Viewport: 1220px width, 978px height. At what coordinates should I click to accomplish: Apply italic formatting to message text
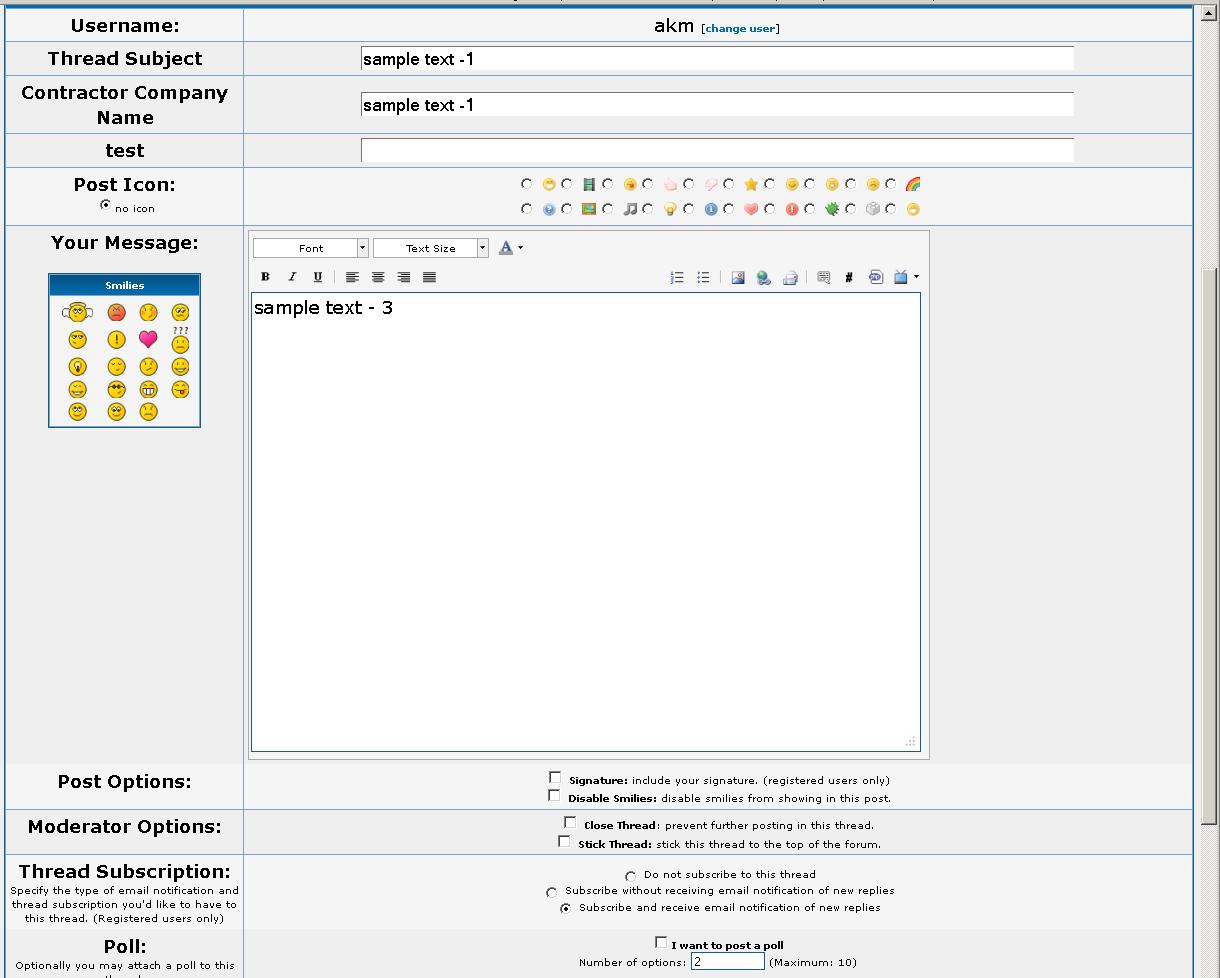point(292,277)
